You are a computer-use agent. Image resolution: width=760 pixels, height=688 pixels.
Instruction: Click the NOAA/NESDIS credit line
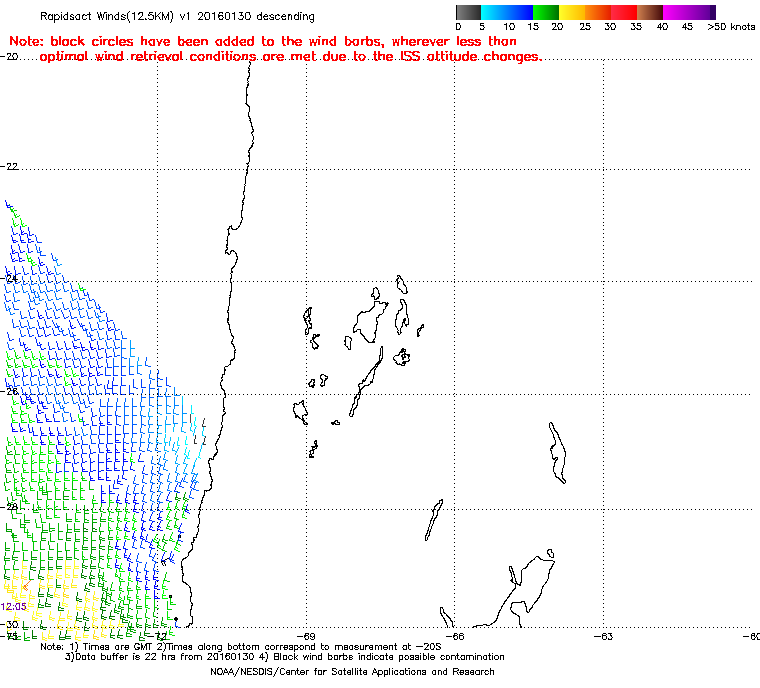click(x=352, y=672)
